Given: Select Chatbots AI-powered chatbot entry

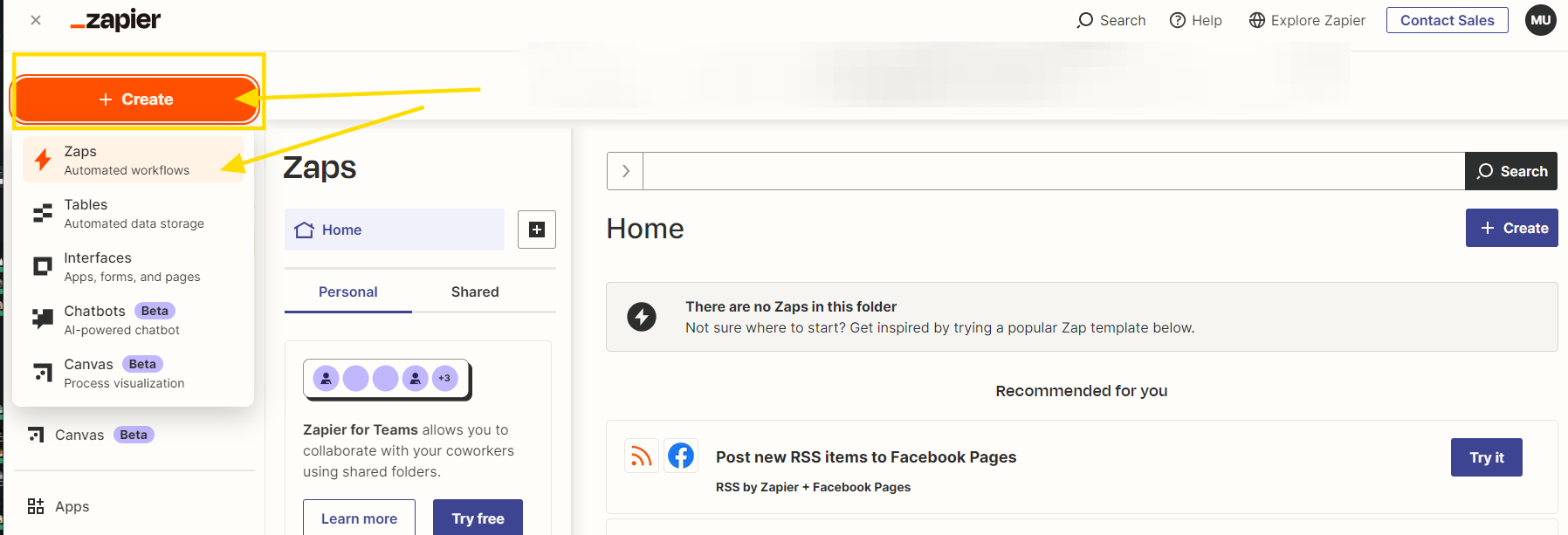Looking at the screenshot, I should coord(134,320).
